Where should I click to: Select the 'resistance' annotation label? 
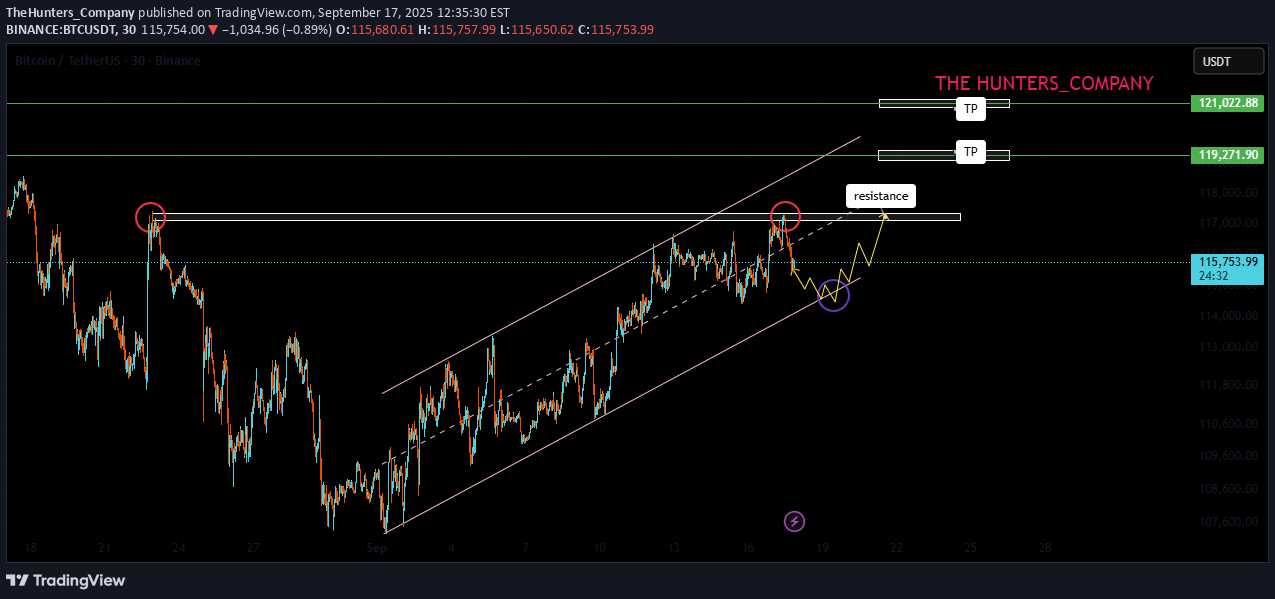tap(880, 196)
